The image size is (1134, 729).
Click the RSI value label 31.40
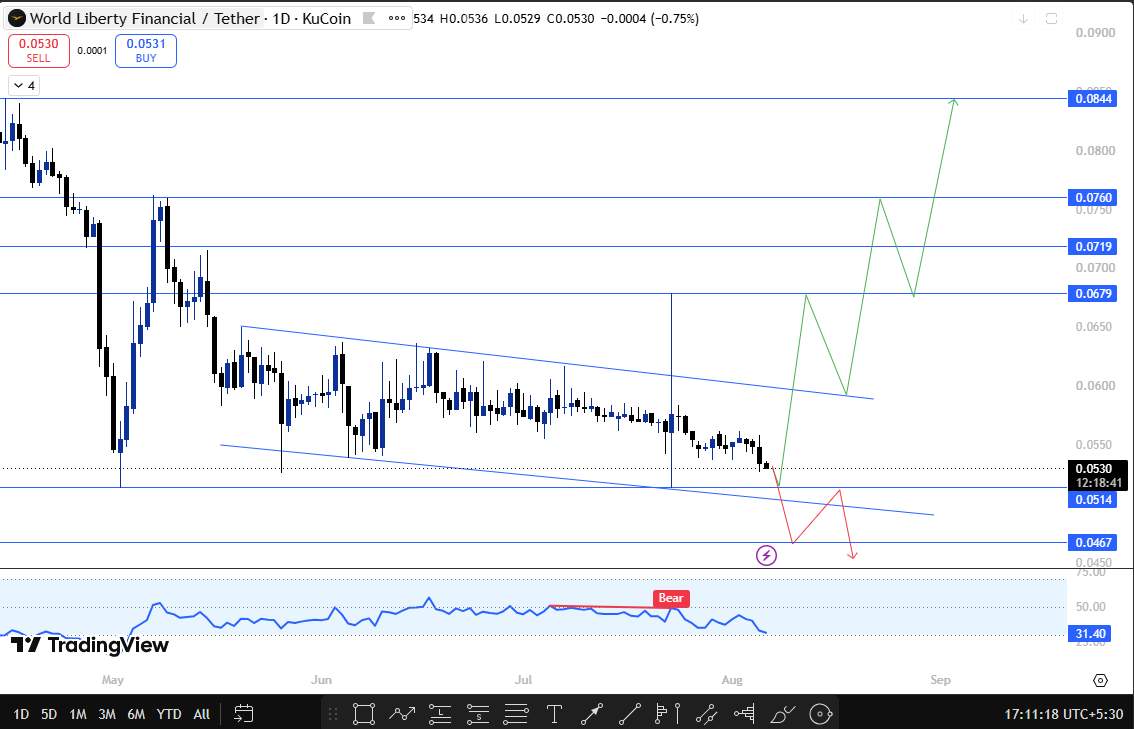pos(1090,634)
